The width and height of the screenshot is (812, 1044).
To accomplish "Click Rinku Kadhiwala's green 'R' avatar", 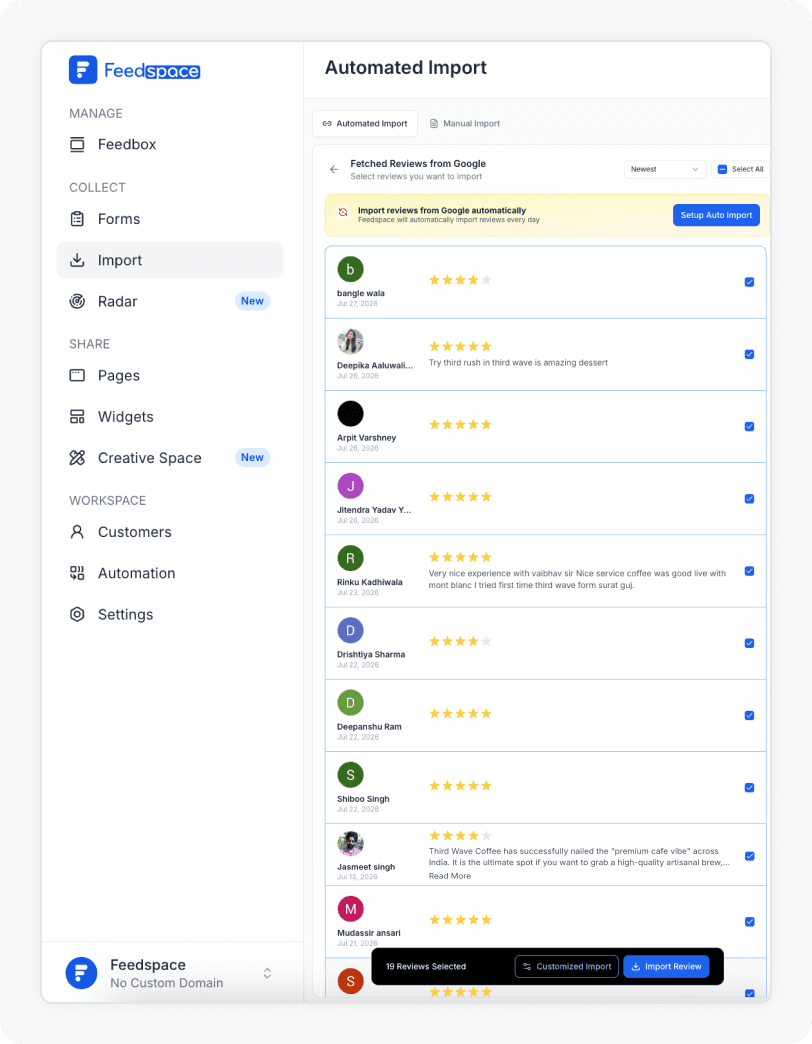I will (350, 559).
